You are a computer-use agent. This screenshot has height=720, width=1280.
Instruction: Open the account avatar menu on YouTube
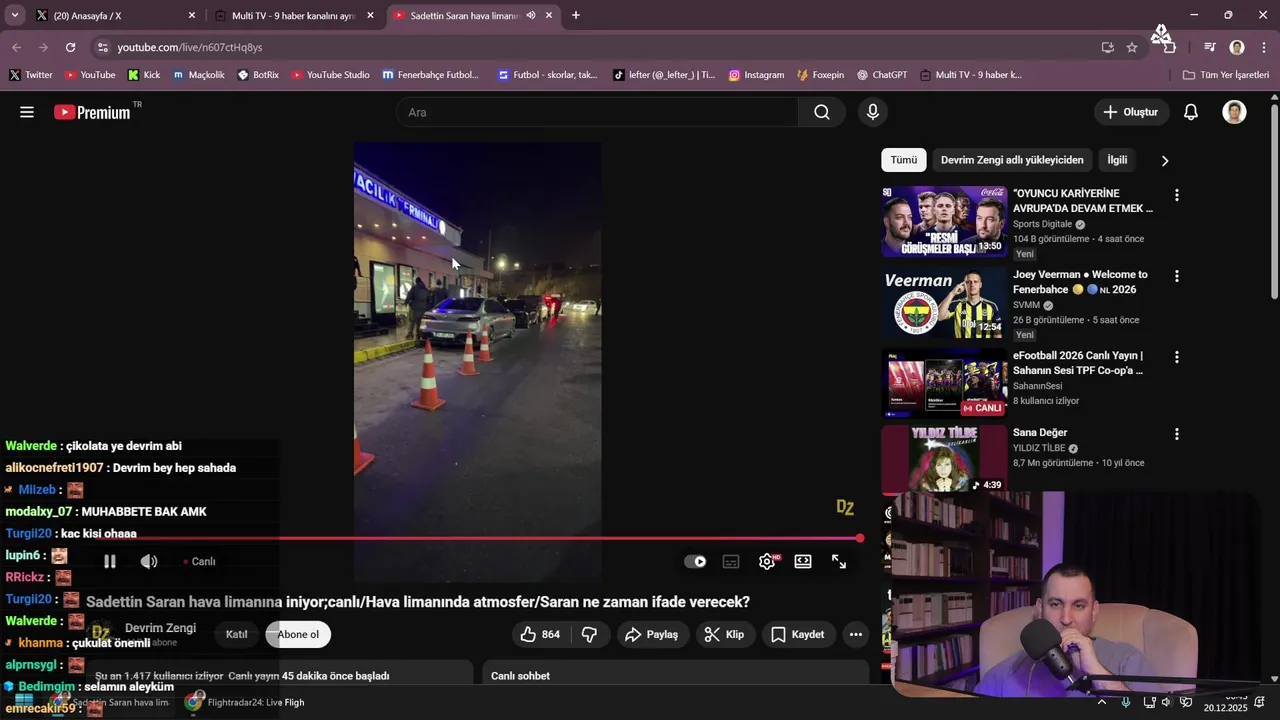(1234, 112)
